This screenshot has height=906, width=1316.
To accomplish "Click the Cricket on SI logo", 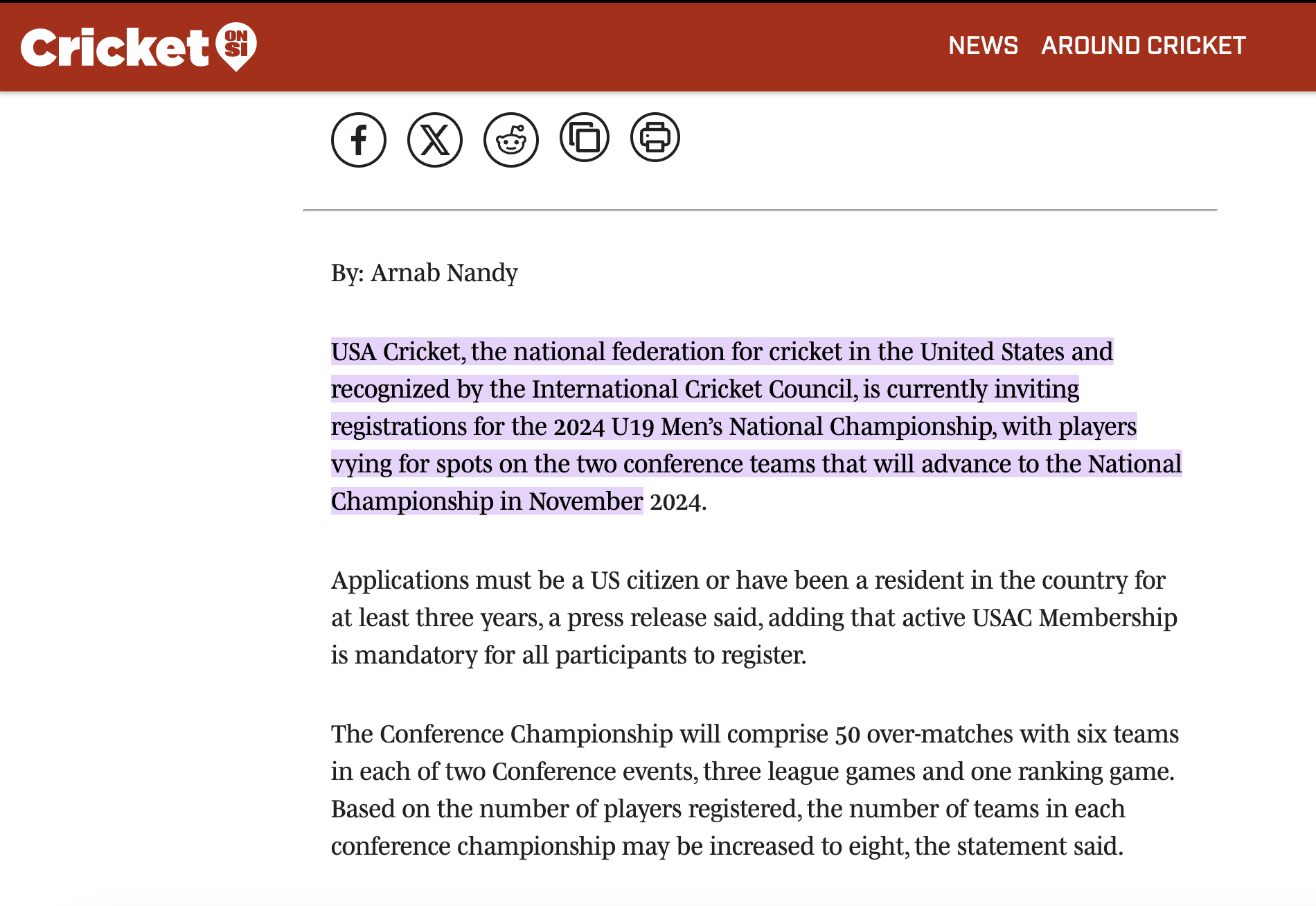I will click(139, 47).
